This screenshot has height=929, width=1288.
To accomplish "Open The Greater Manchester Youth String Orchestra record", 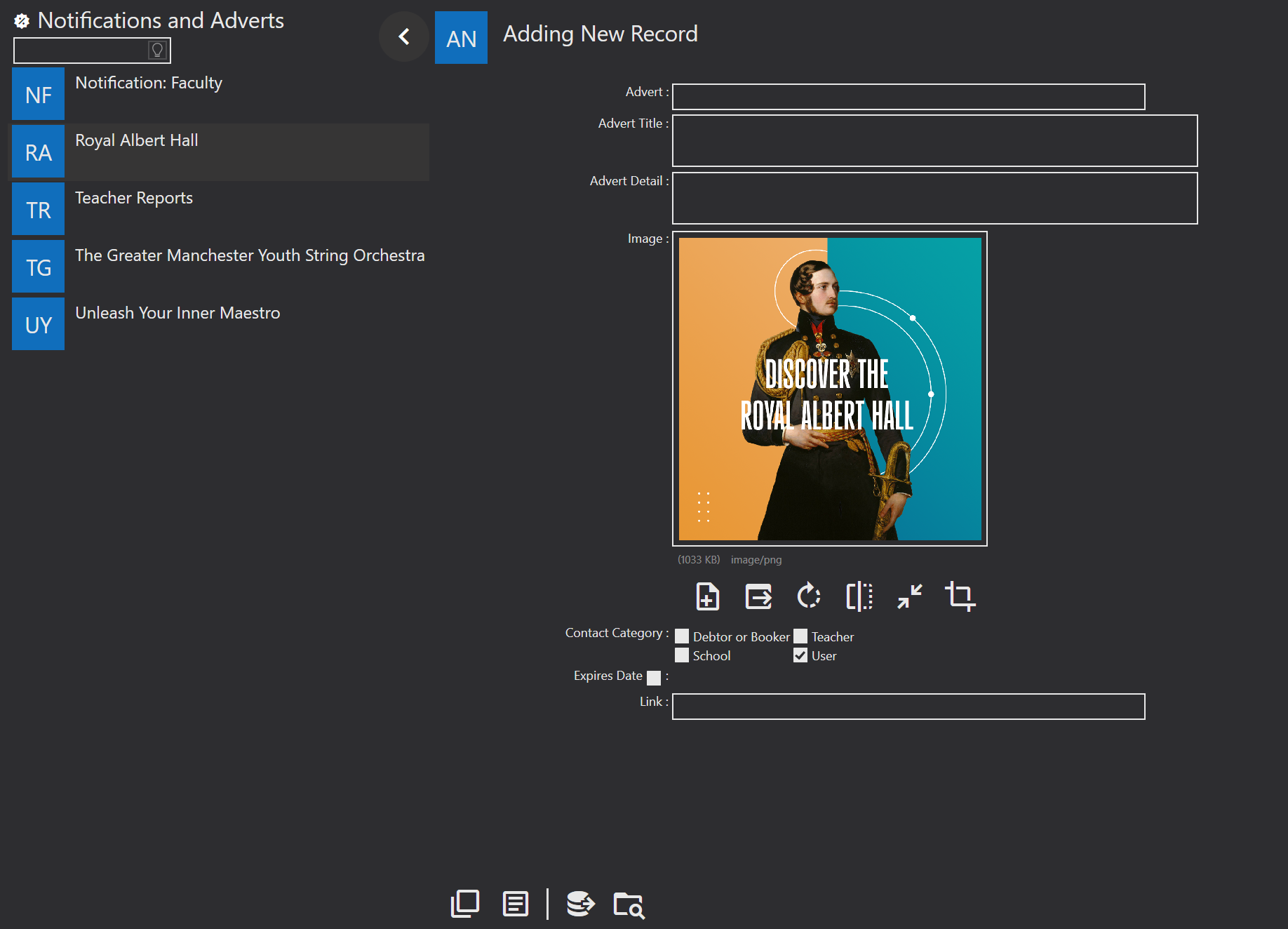I will (219, 267).
